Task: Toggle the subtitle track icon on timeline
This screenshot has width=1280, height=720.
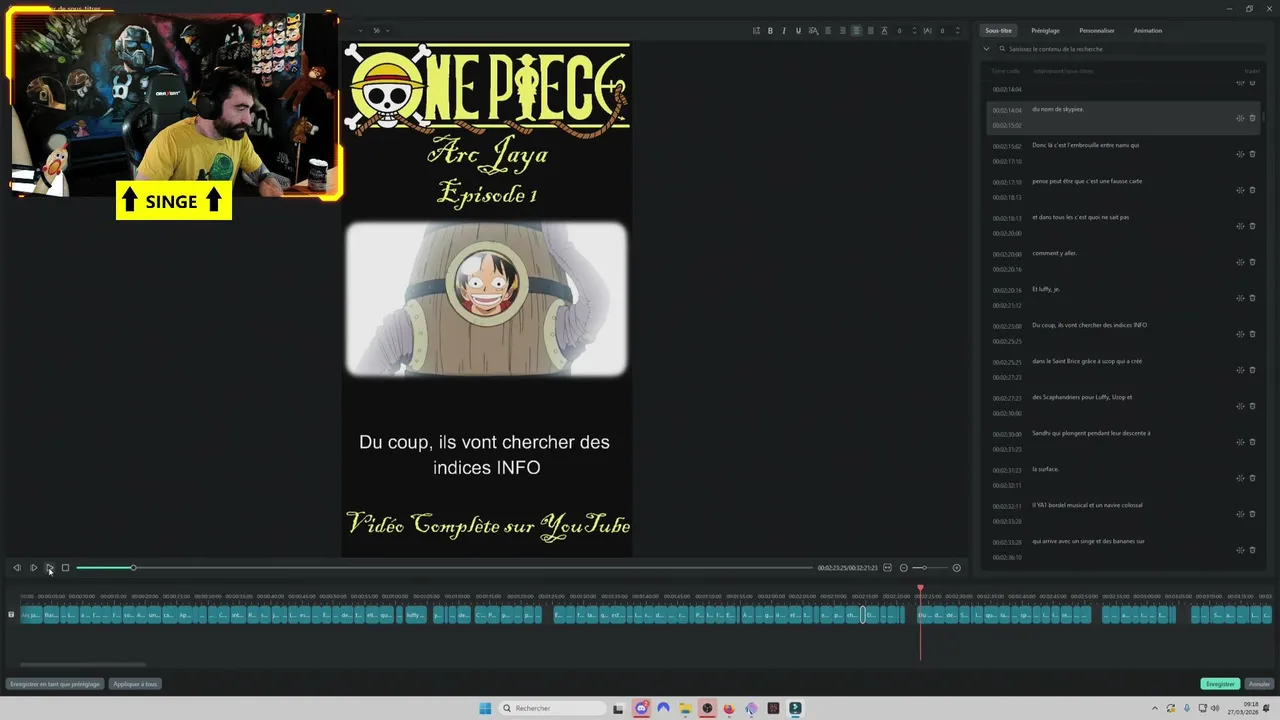Action: tap(11, 614)
